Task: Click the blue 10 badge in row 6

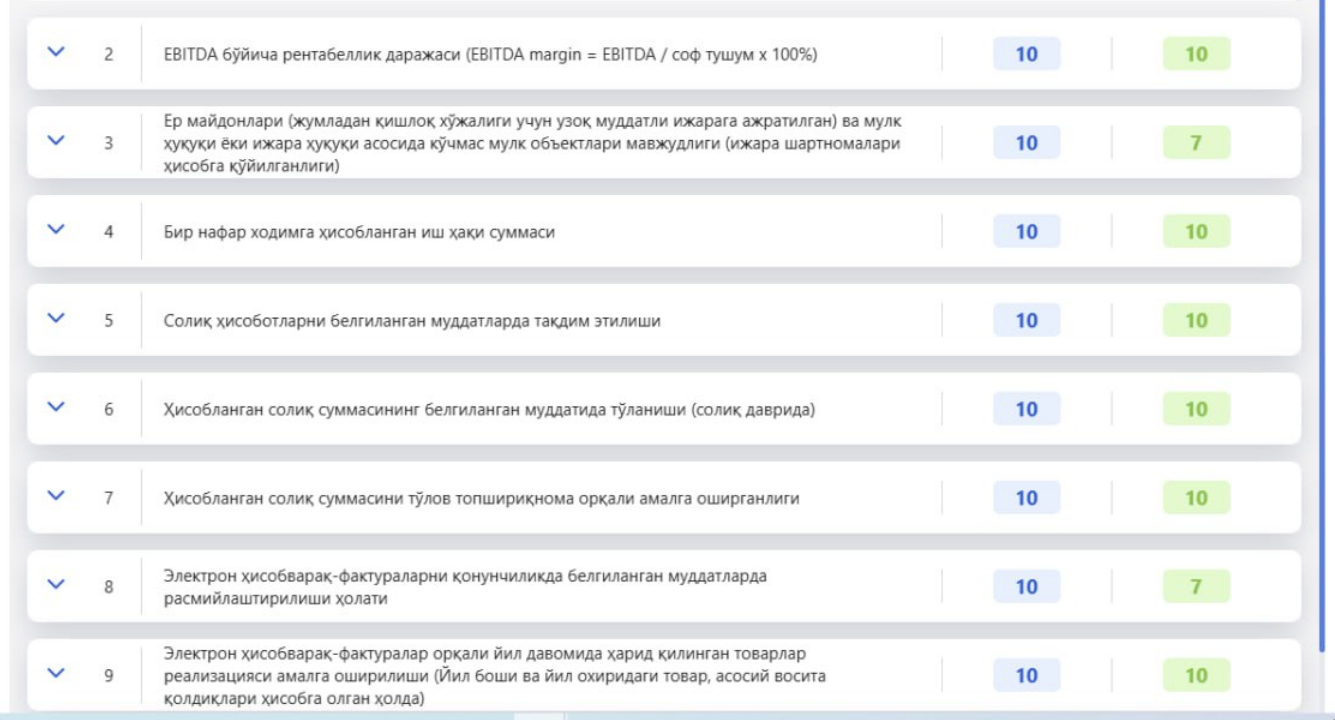Action: (1026, 409)
